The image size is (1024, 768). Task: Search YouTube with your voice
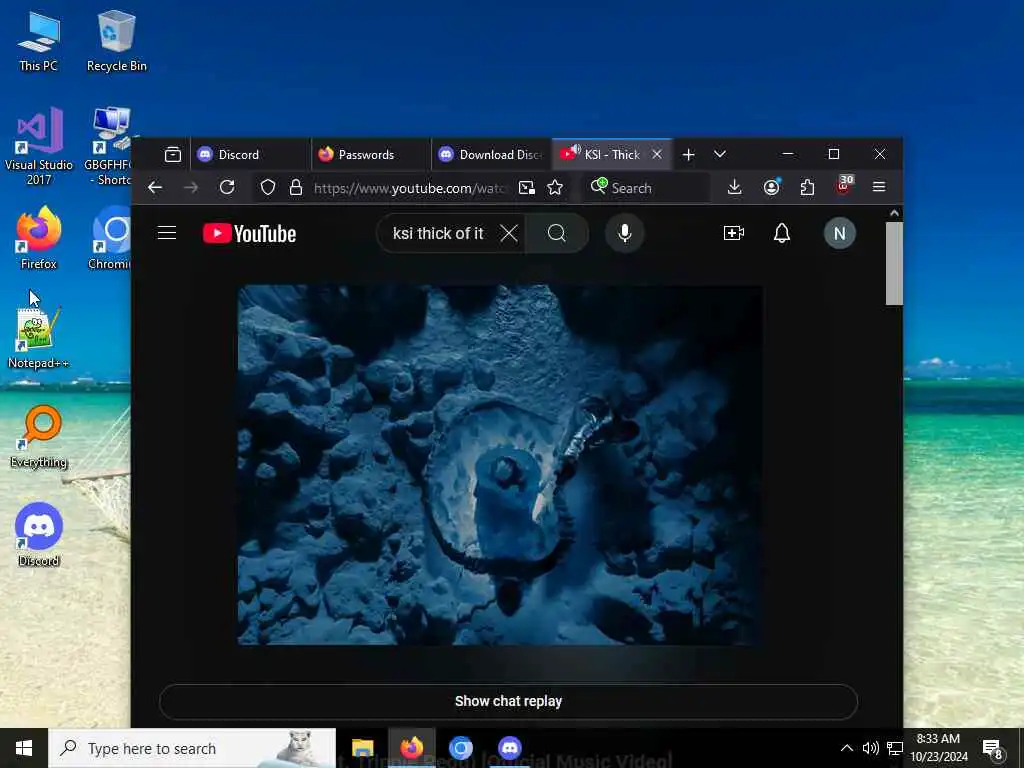click(625, 233)
